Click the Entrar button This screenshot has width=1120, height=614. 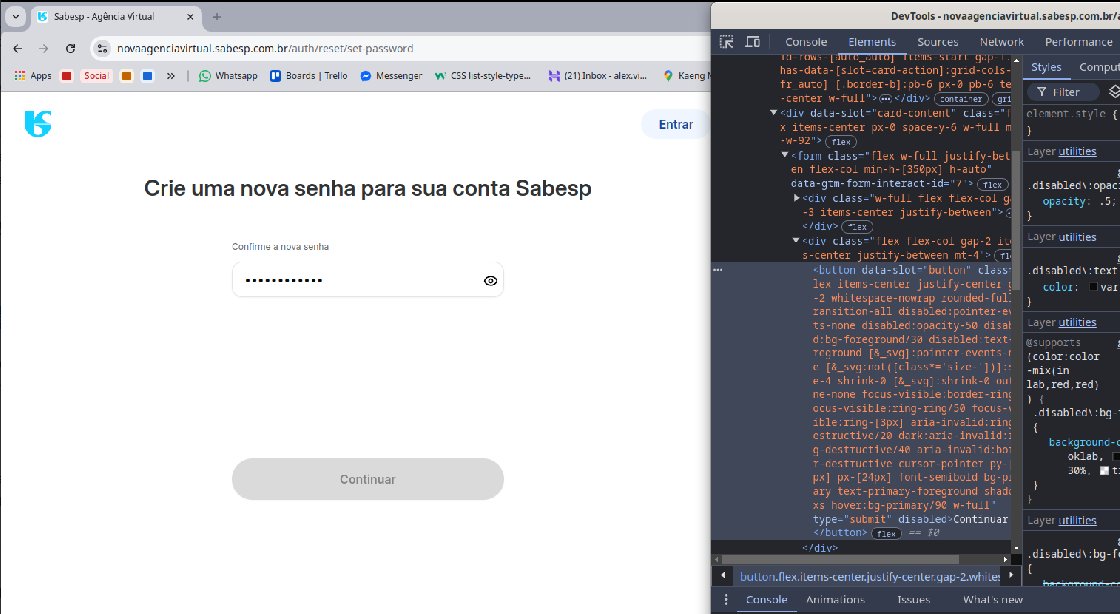pyautogui.click(x=675, y=124)
